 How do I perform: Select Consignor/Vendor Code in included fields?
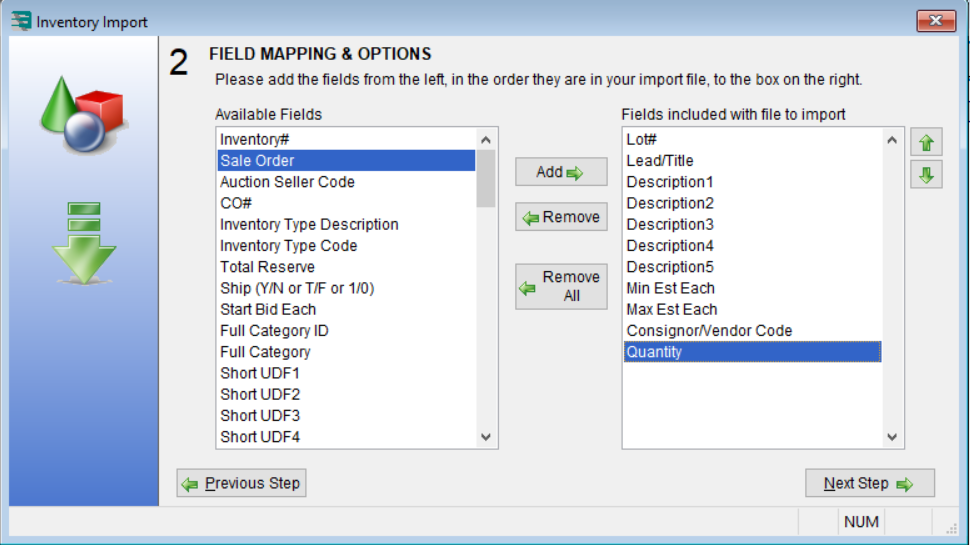click(709, 331)
